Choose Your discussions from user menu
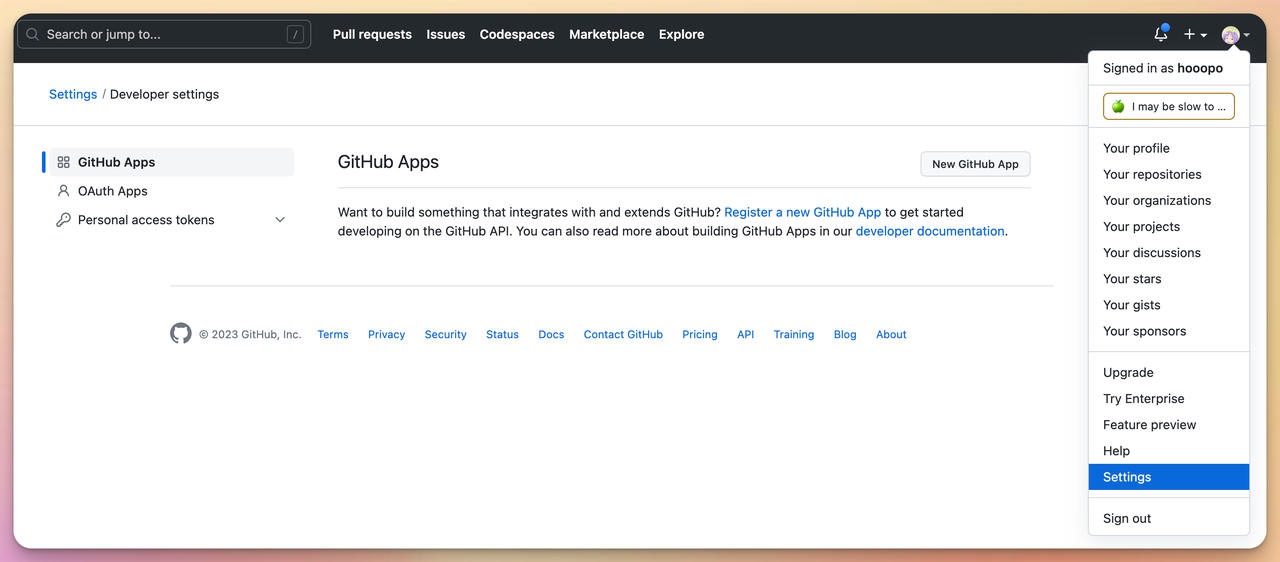The image size is (1280, 562). pos(1169,253)
